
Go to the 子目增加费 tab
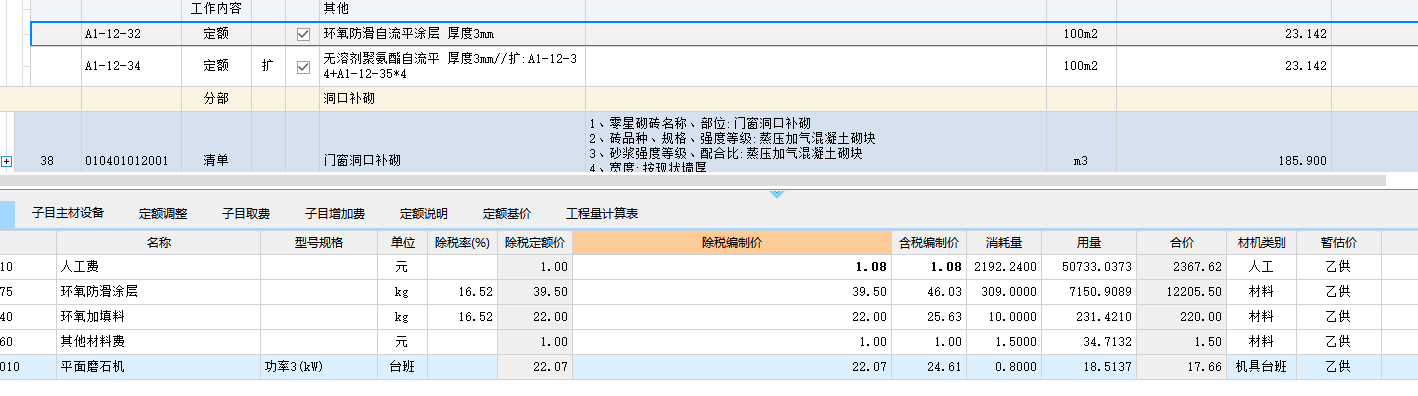[x=335, y=214]
